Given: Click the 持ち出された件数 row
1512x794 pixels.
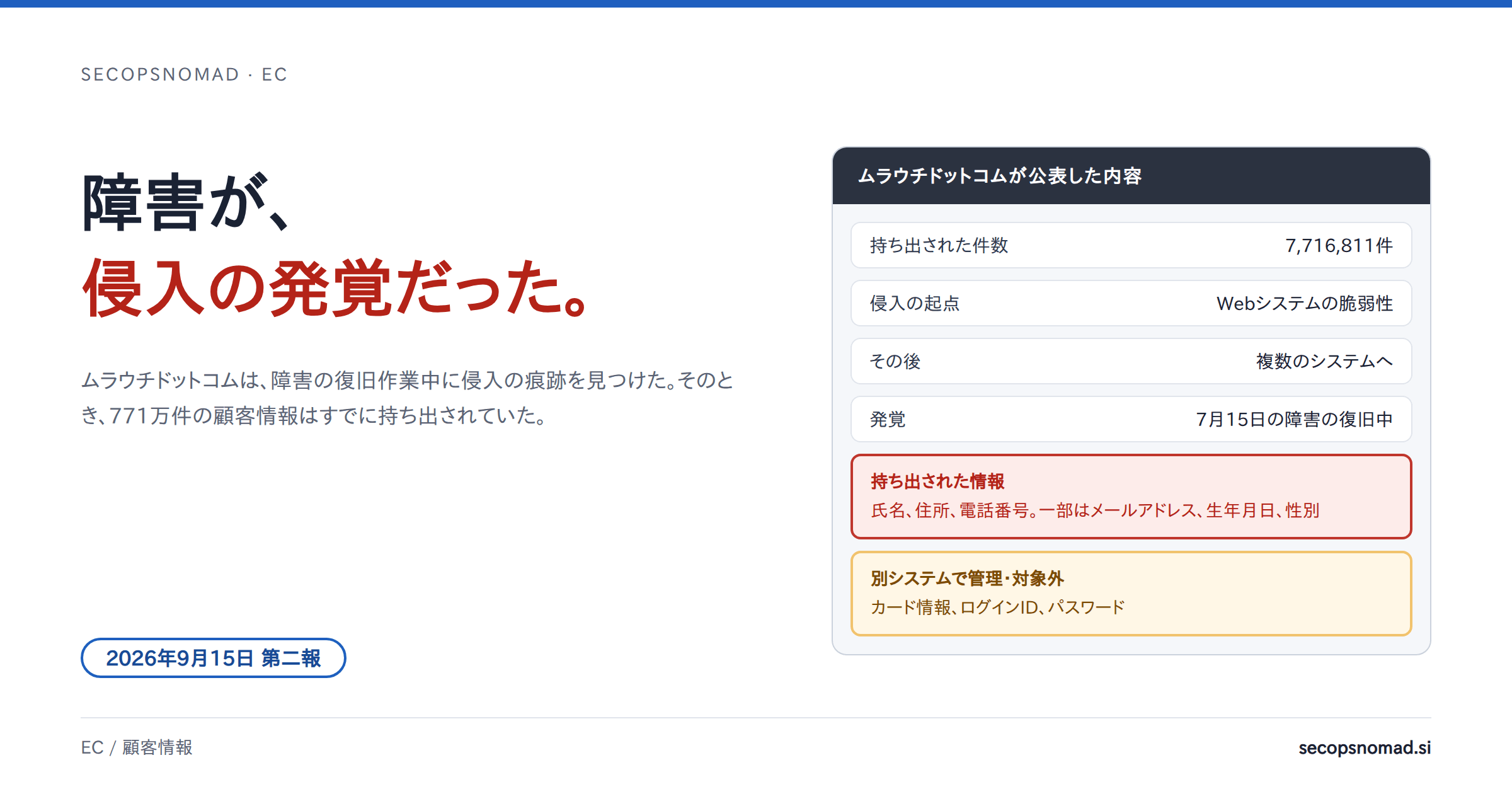Looking at the screenshot, I should tap(1131, 245).
